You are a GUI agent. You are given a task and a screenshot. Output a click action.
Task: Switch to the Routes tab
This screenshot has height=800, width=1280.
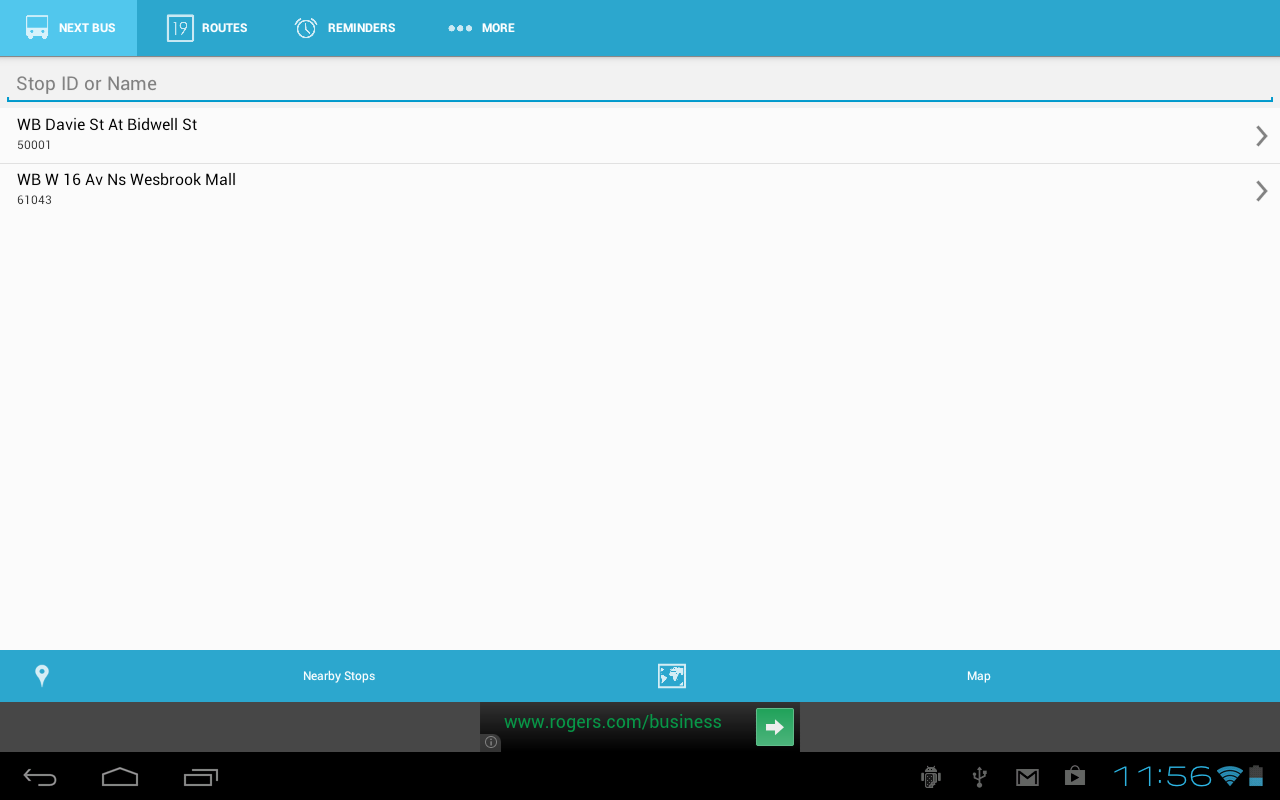[207, 28]
